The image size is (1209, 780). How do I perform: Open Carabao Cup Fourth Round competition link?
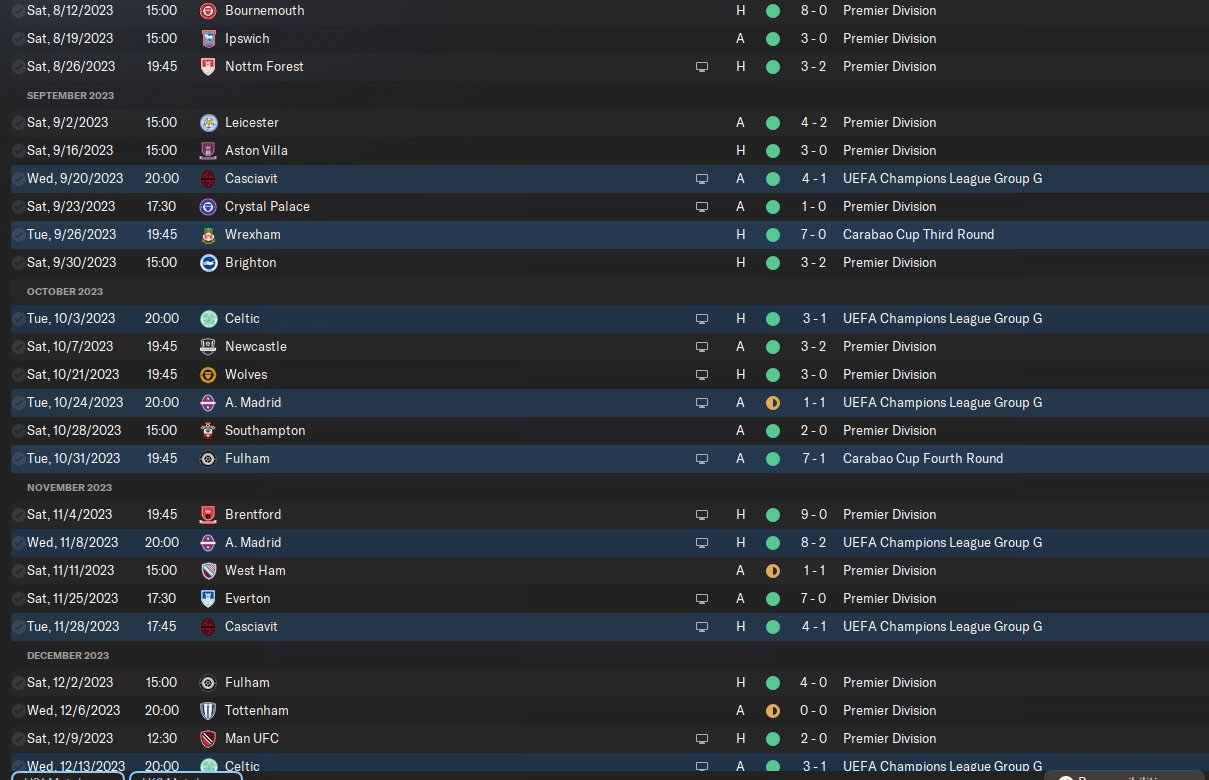(922, 458)
